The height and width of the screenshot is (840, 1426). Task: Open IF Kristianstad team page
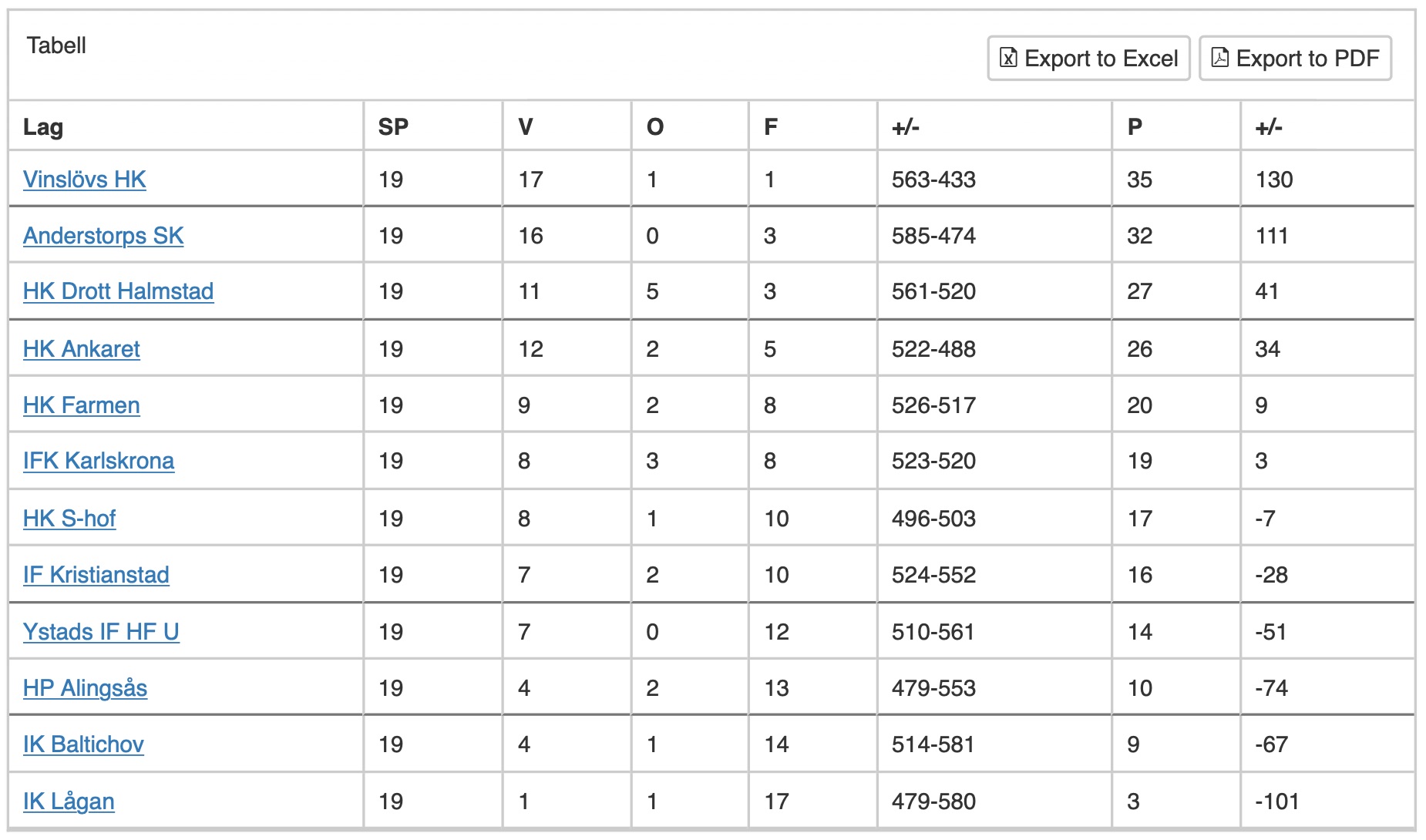[x=96, y=575]
